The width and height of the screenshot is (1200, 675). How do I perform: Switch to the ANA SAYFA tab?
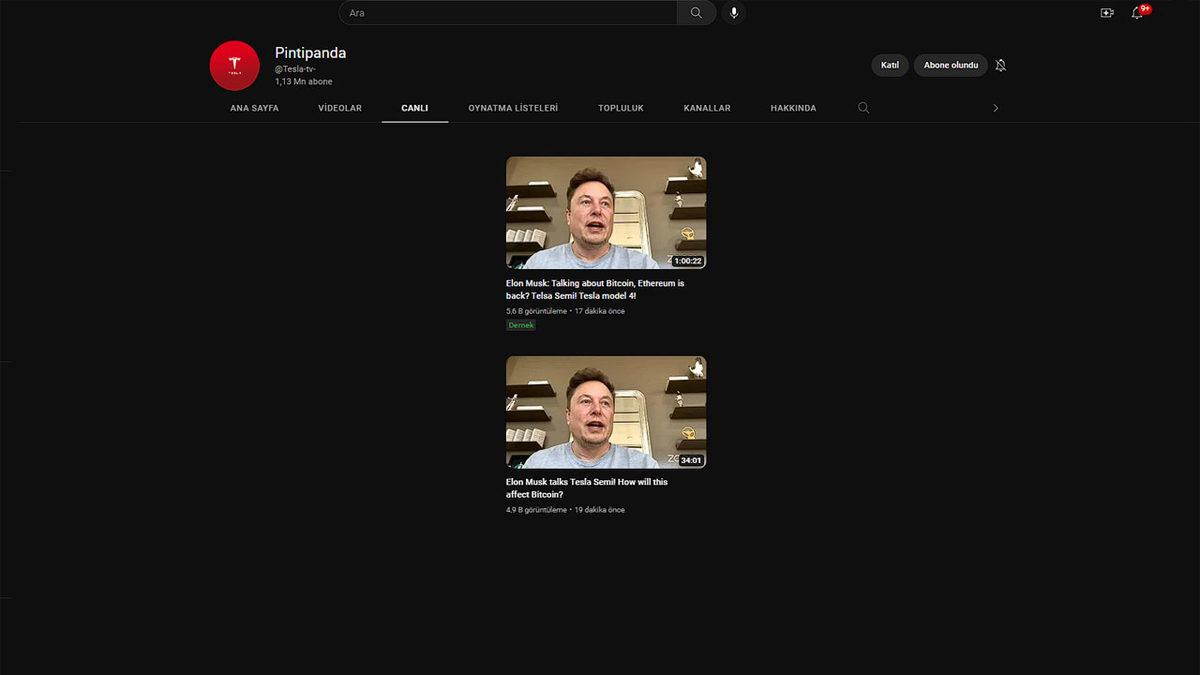click(x=253, y=107)
